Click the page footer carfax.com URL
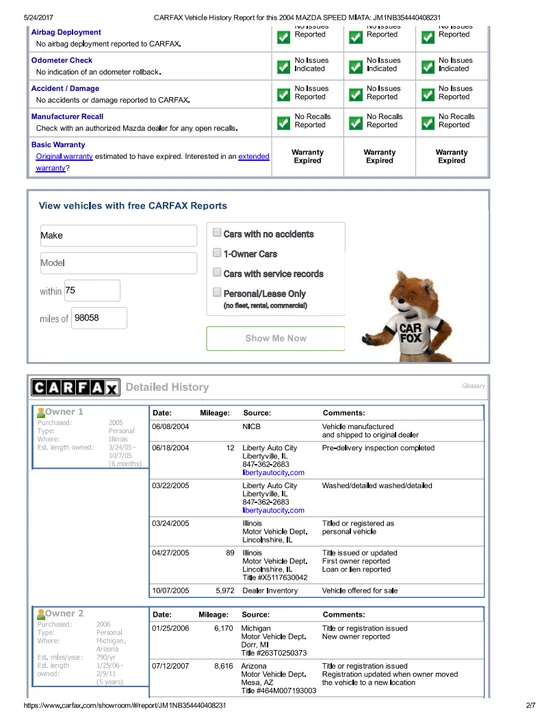 pyautogui.click(x=125, y=705)
